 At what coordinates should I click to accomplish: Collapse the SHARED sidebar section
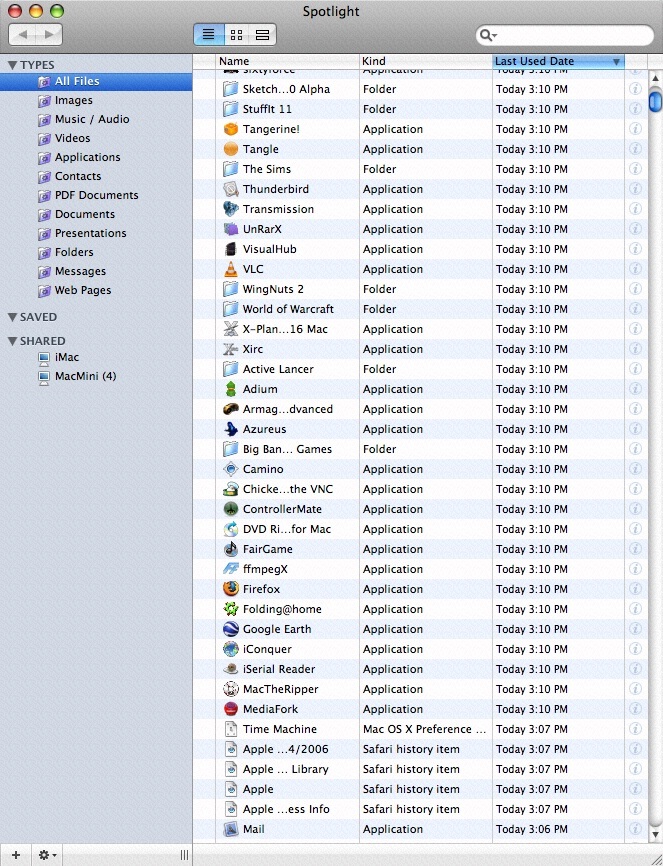tap(12, 341)
